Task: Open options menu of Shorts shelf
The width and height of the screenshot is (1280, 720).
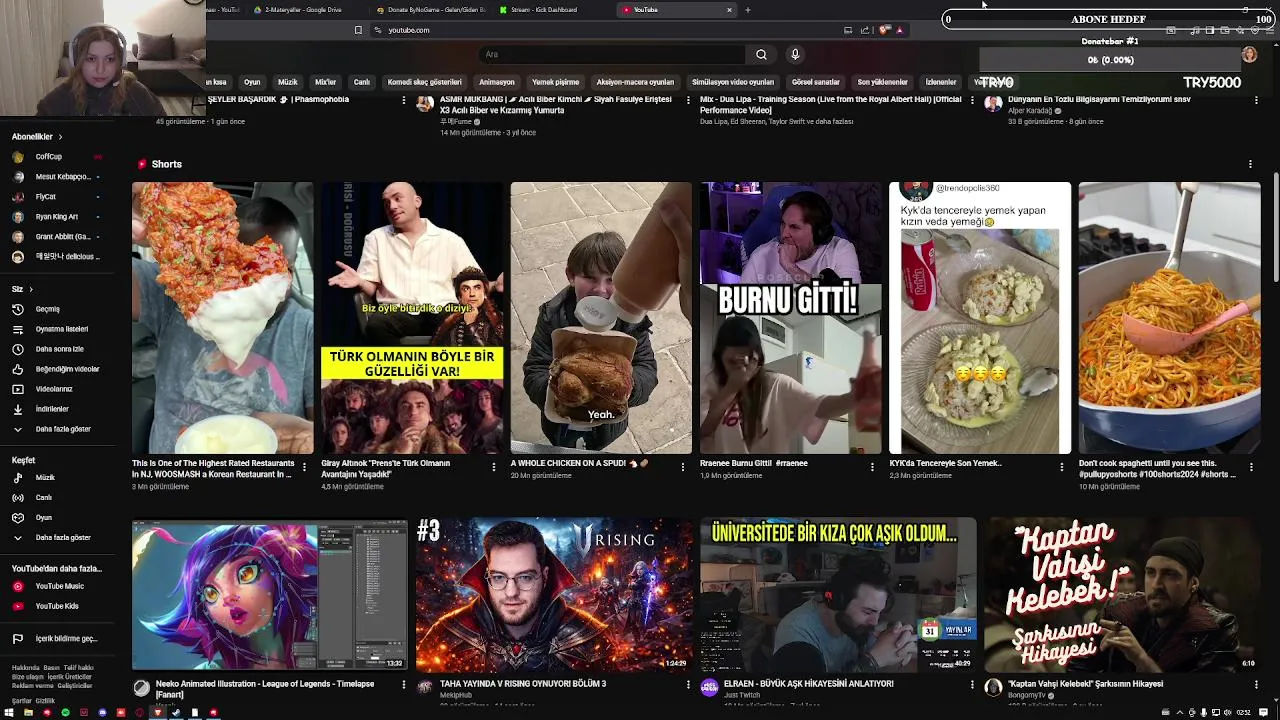Action: point(1250,164)
